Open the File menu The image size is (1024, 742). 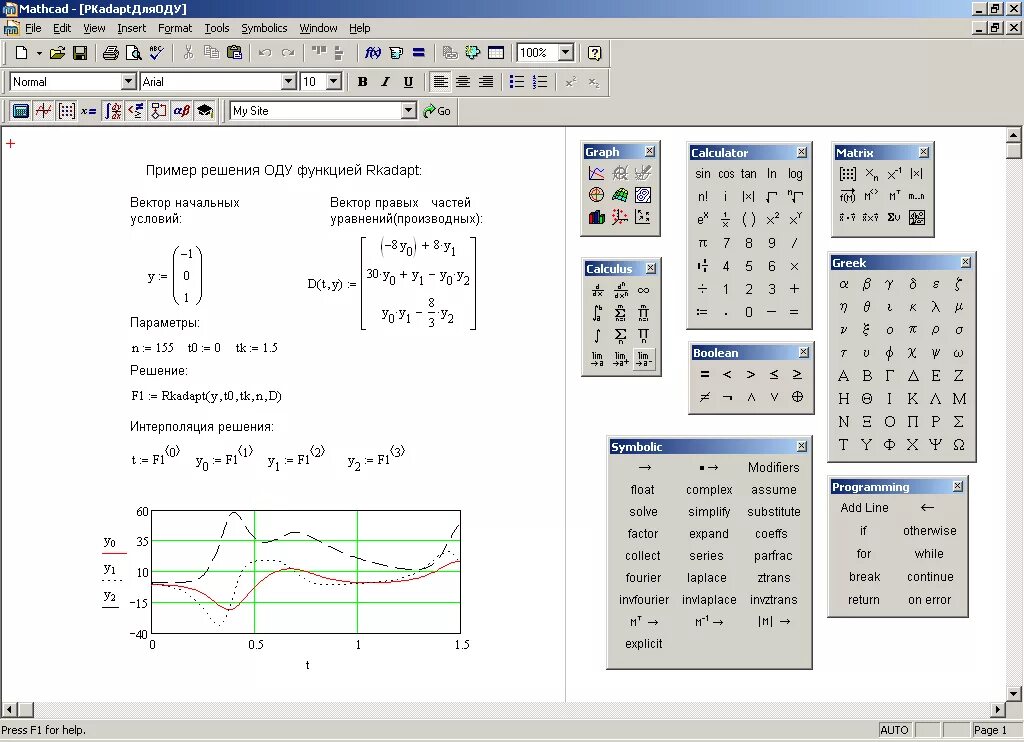pos(33,28)
